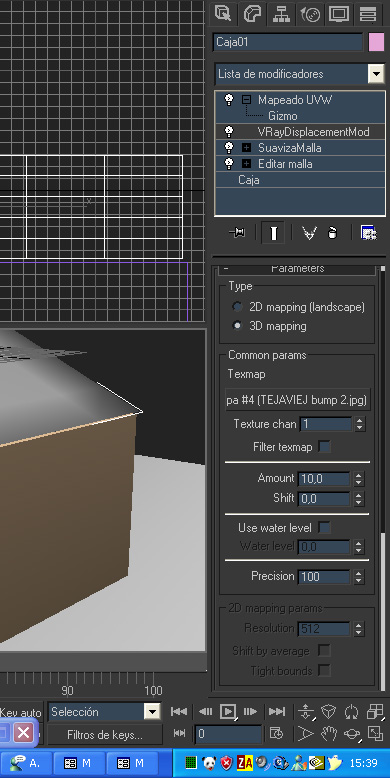Click the panda antivirus tray icon
Image resolution: width=390 pixels, height=778 pixels.
[208, 763]
